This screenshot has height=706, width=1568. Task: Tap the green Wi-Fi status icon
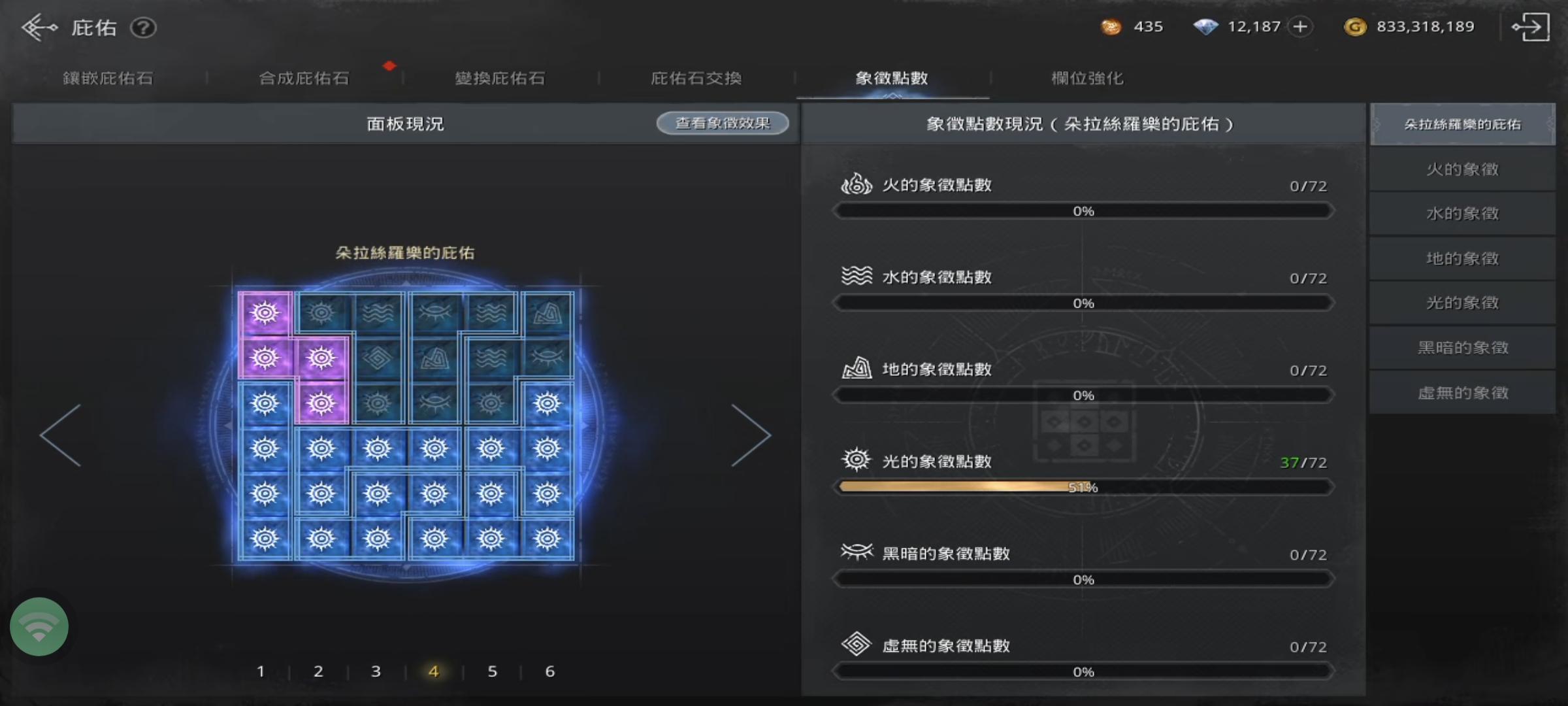pos(39,626)
